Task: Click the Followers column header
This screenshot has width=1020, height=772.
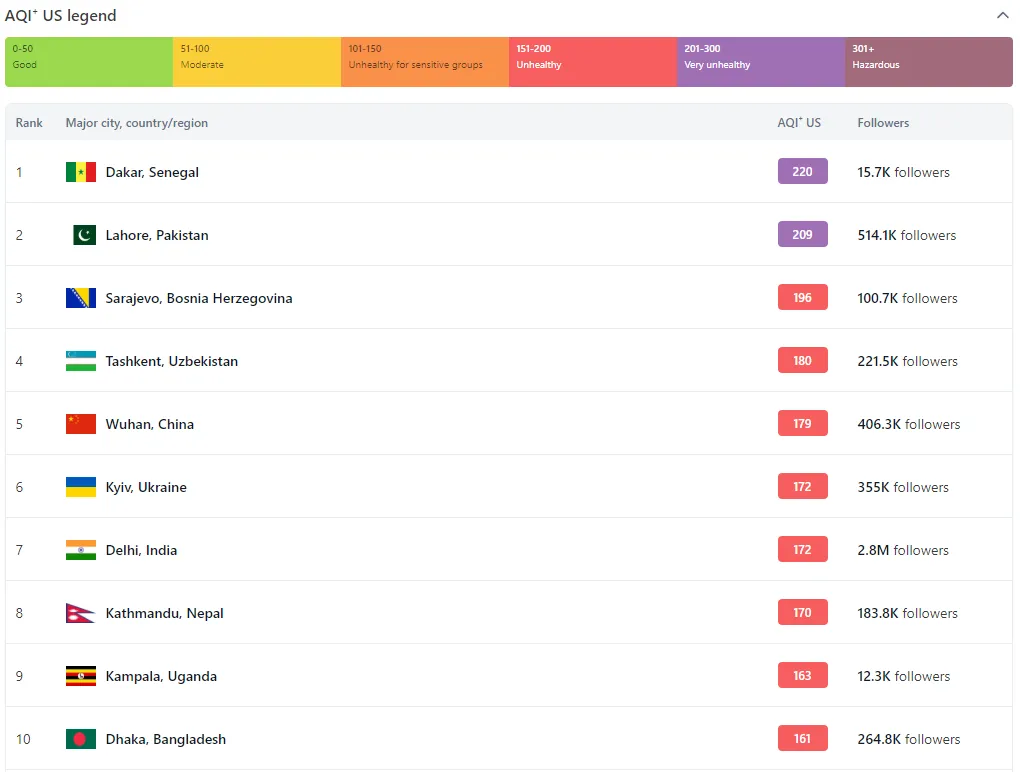Action: point(883,123)
